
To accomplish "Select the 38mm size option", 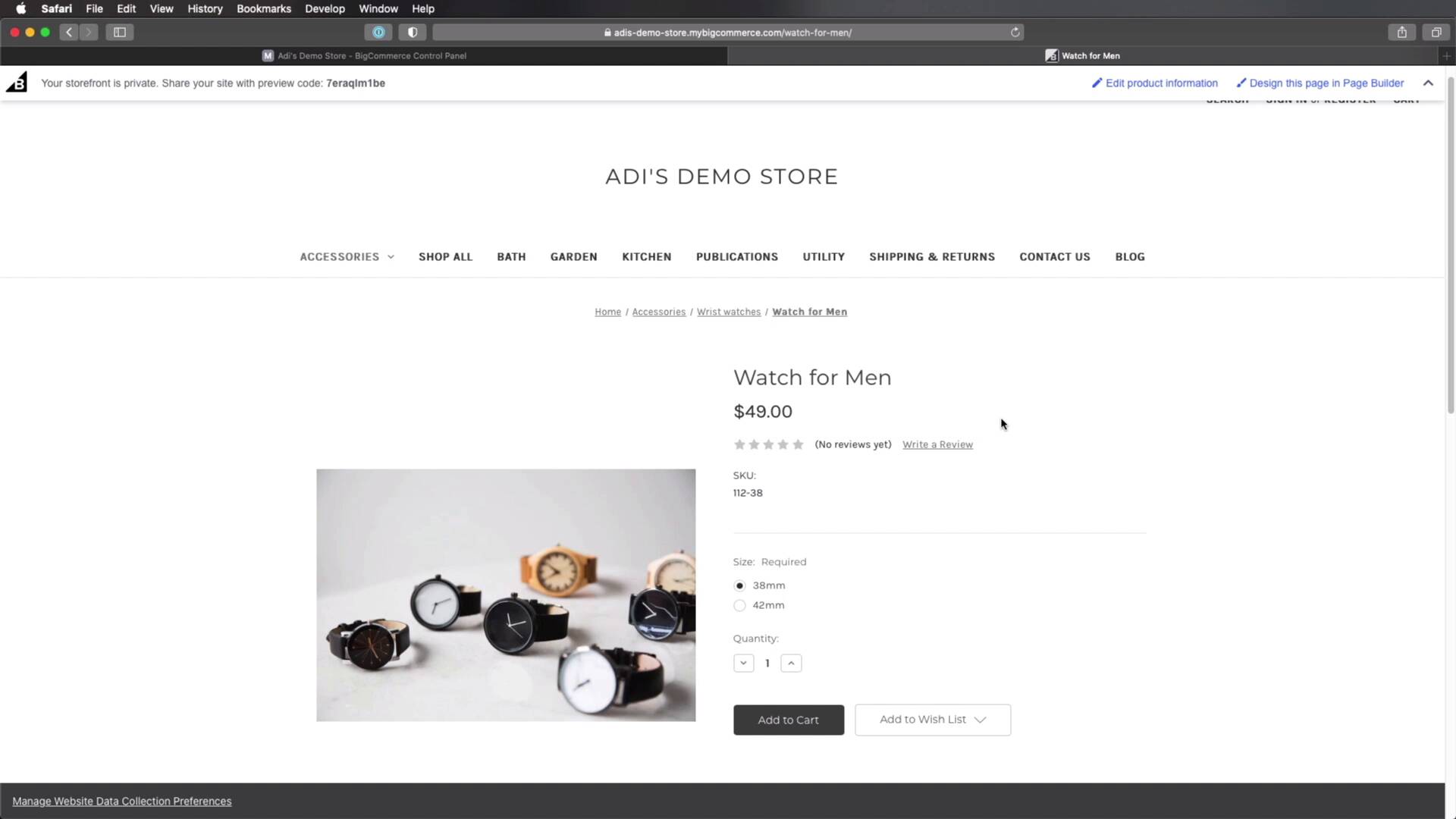I will point(739,585).
